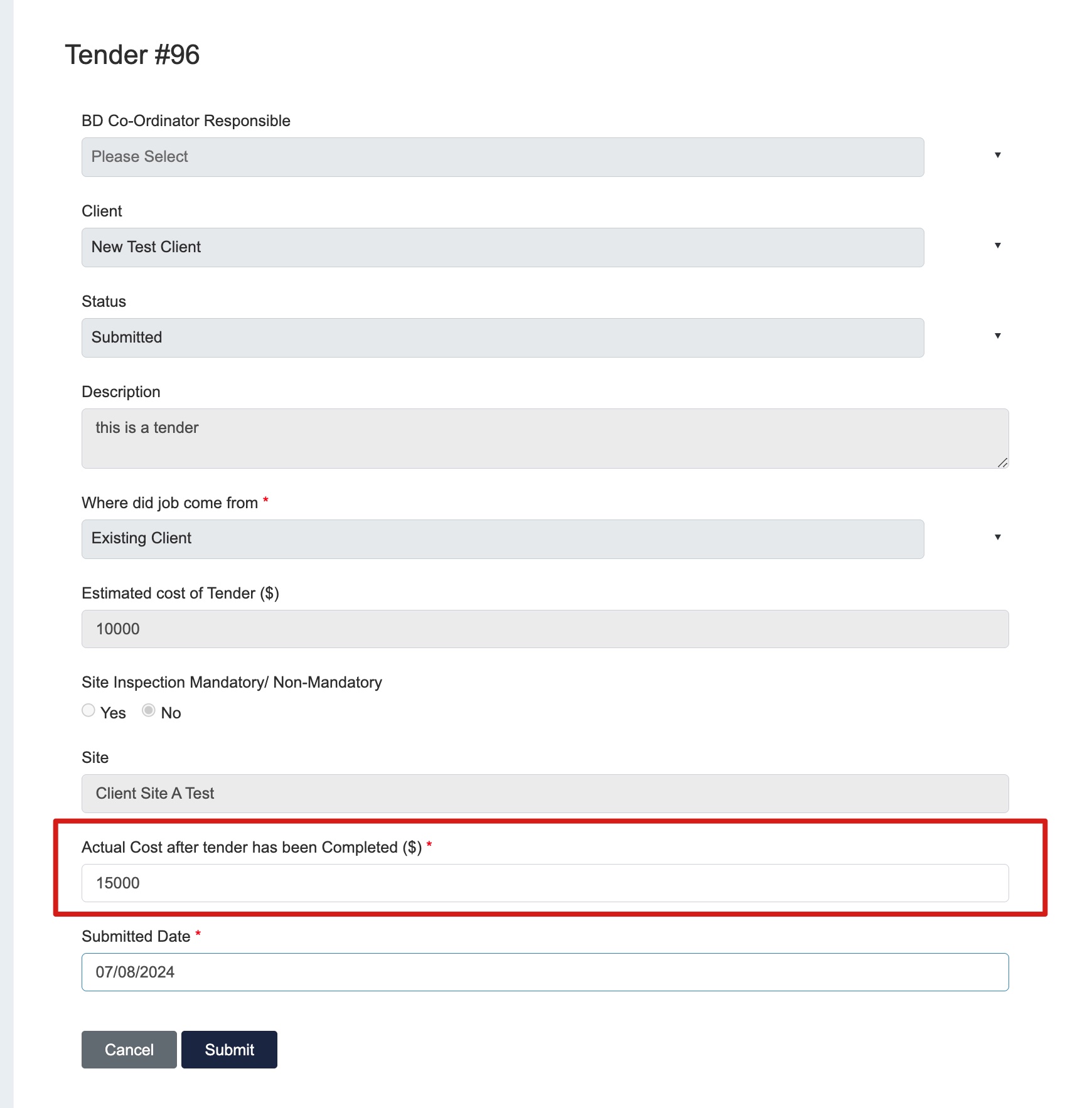Viewport: 1092px width, 1108px height.
Task: Select No for Site Inspection Mandatory
Action: point(149,710)
